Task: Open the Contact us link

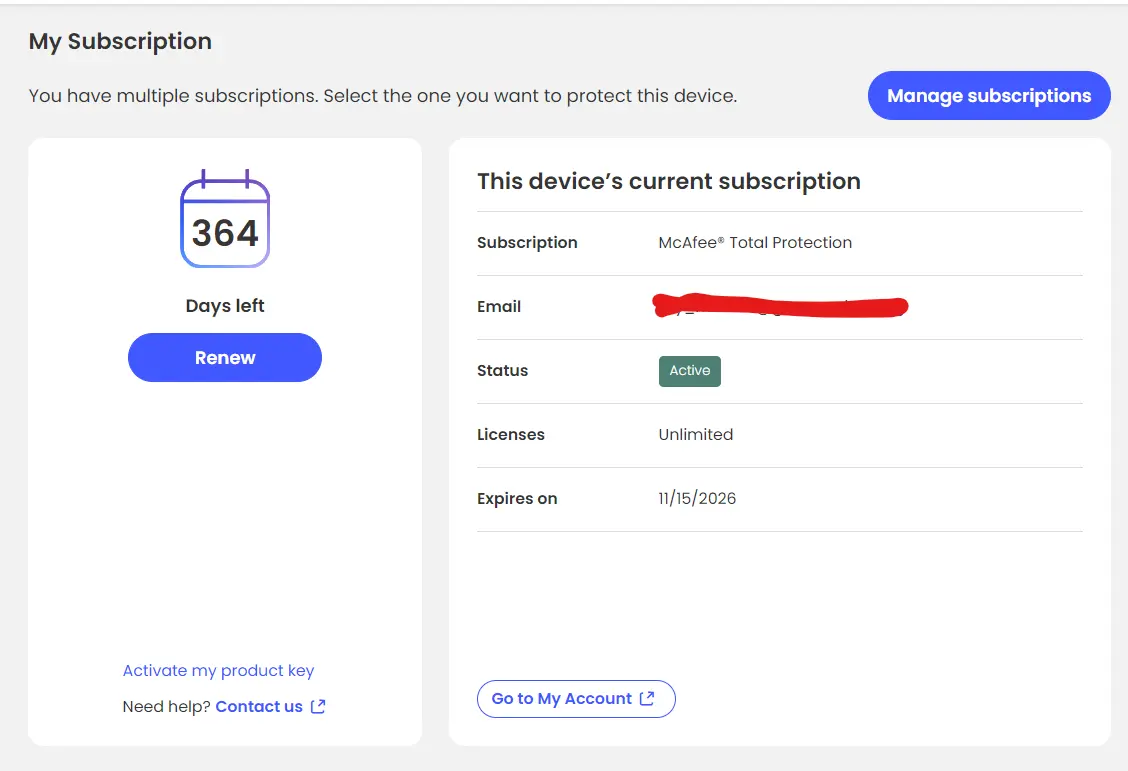Action: coord(259,706)
